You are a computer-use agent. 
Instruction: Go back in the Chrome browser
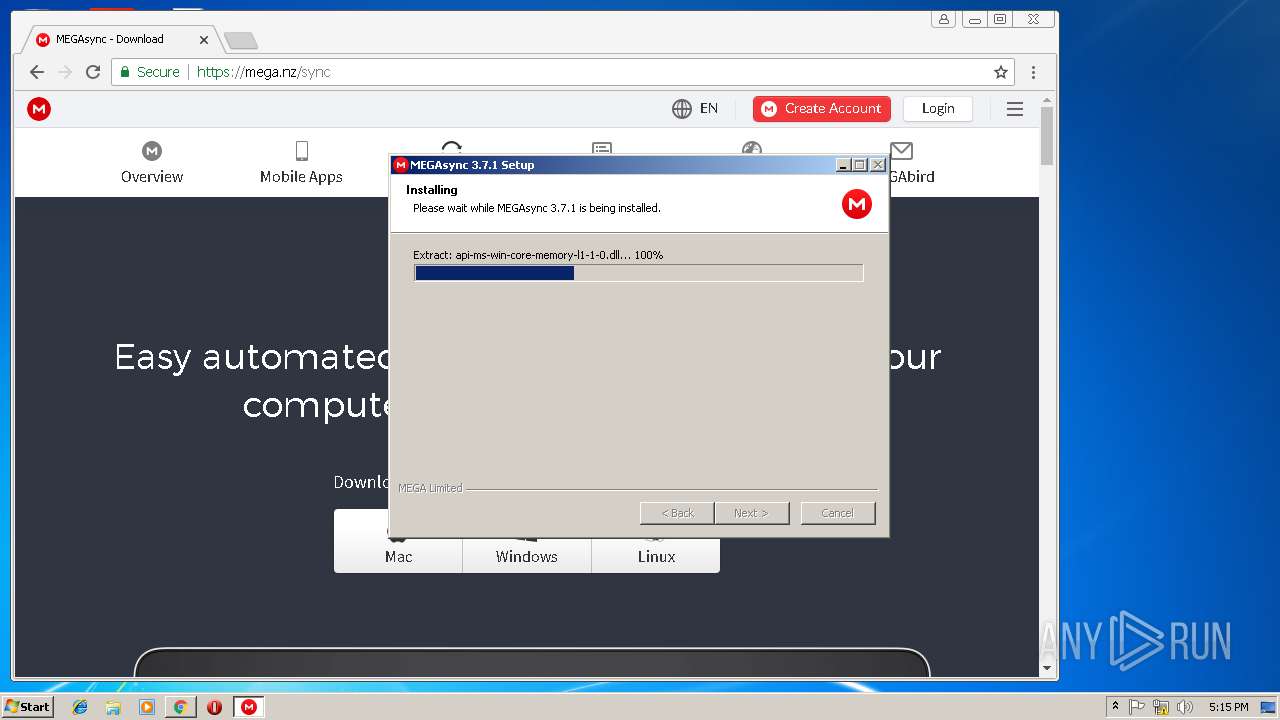pyautogui.click(x=37, y=72)
